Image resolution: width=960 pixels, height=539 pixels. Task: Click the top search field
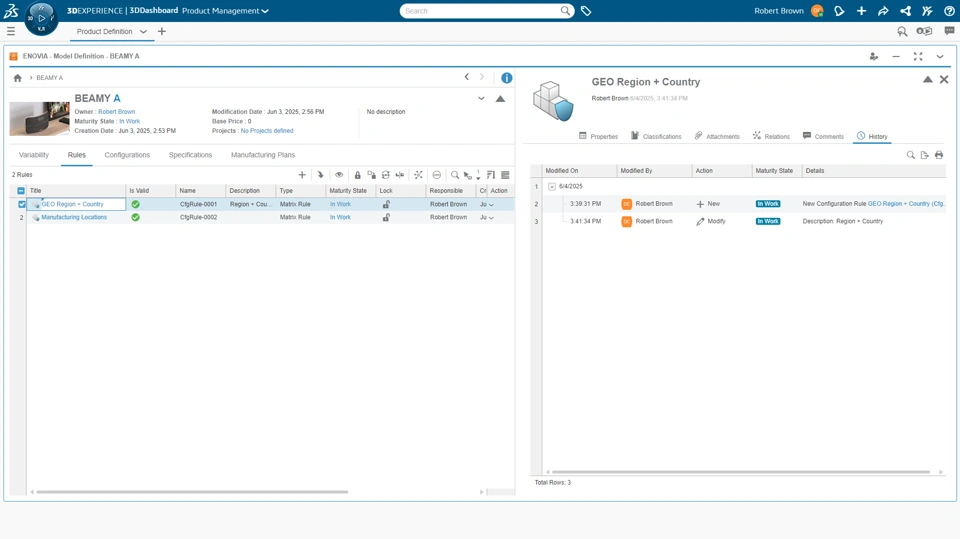tap(487, 11)
